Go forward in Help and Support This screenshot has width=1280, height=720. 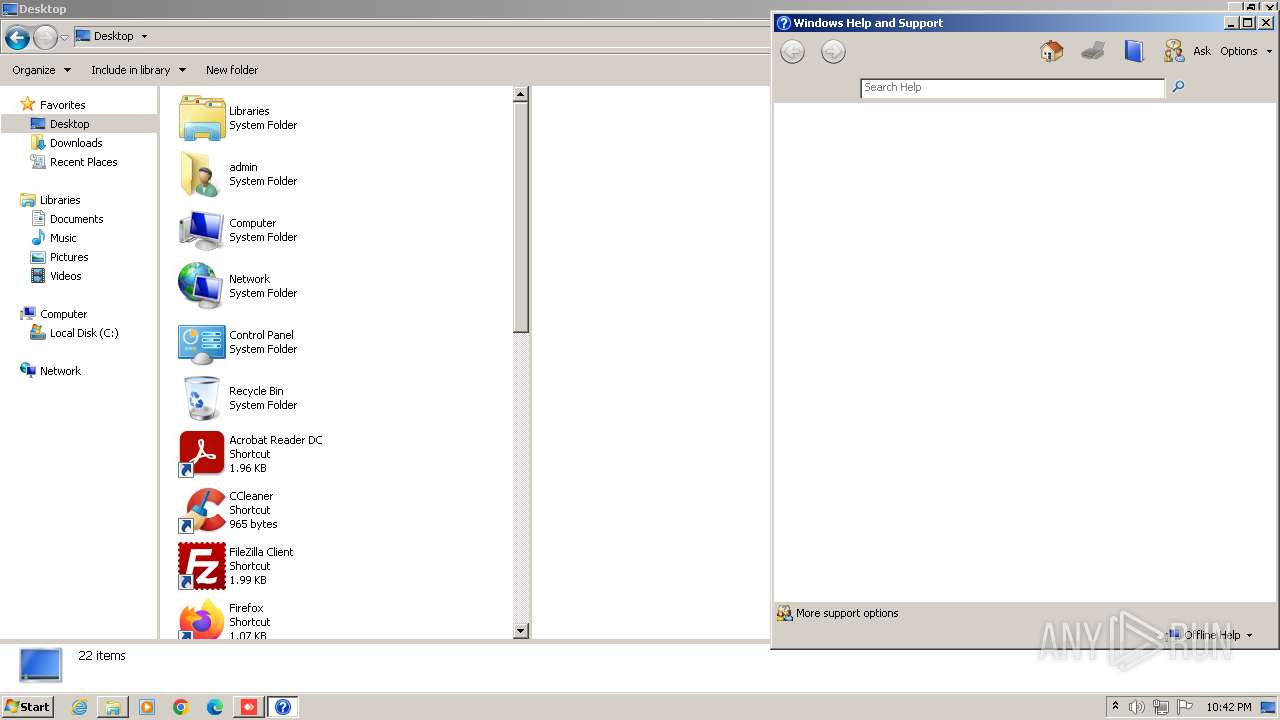coord(833,52)
